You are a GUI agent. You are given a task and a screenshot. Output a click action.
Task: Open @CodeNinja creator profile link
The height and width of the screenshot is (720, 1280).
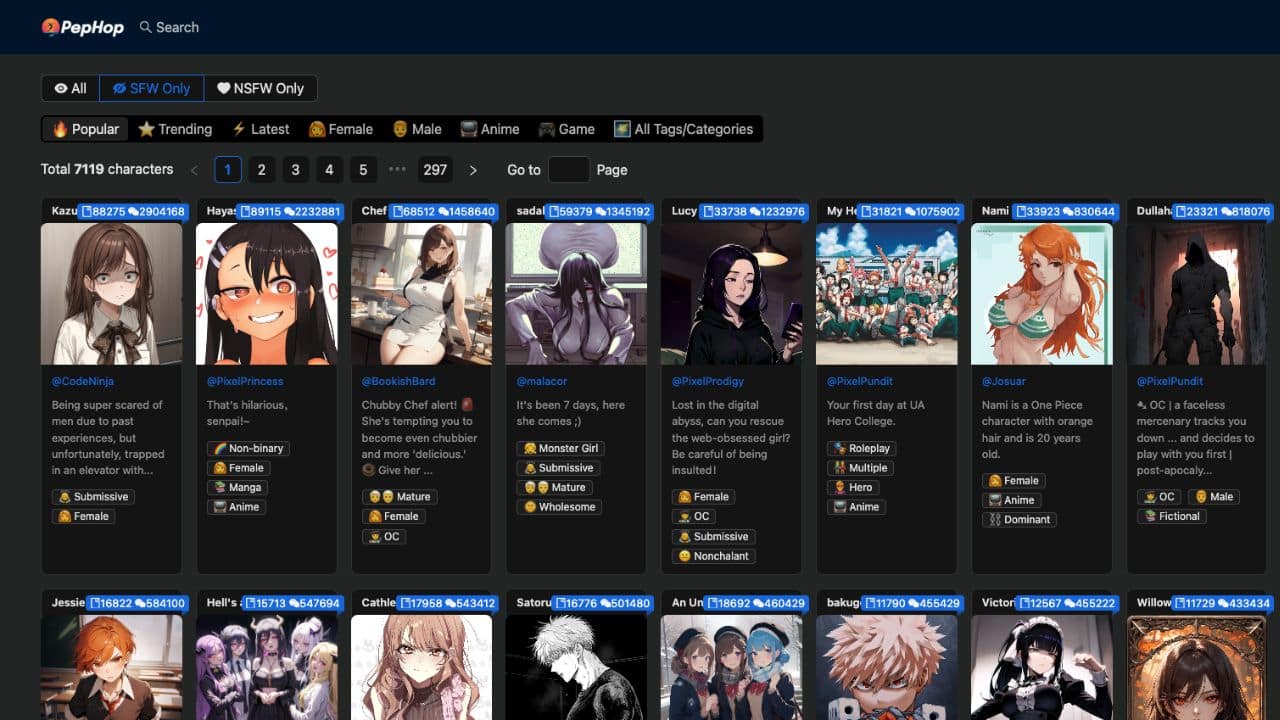tap(84, 381)
